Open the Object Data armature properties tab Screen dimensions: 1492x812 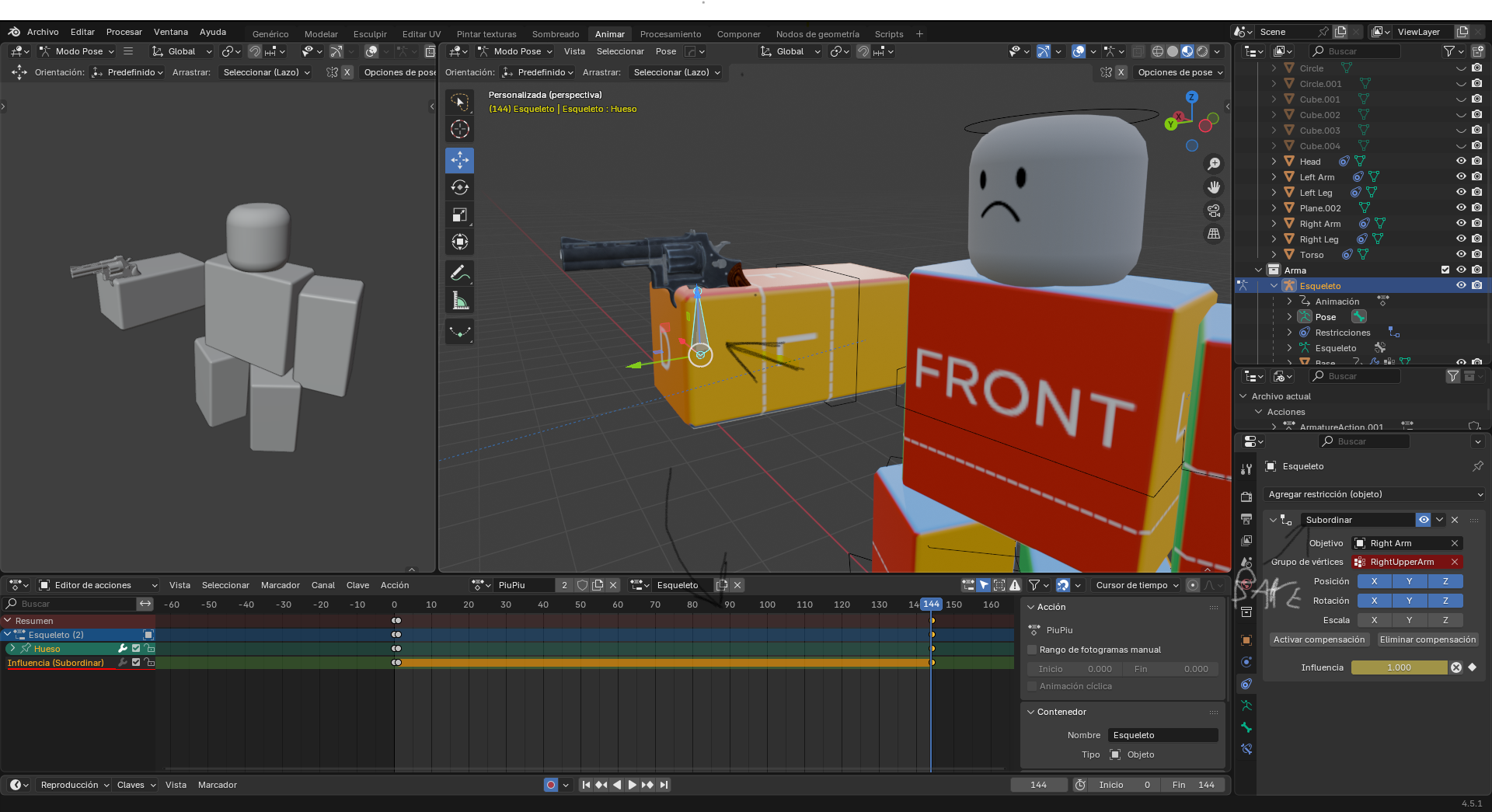pyautogui.click(x=1246, y=706)
